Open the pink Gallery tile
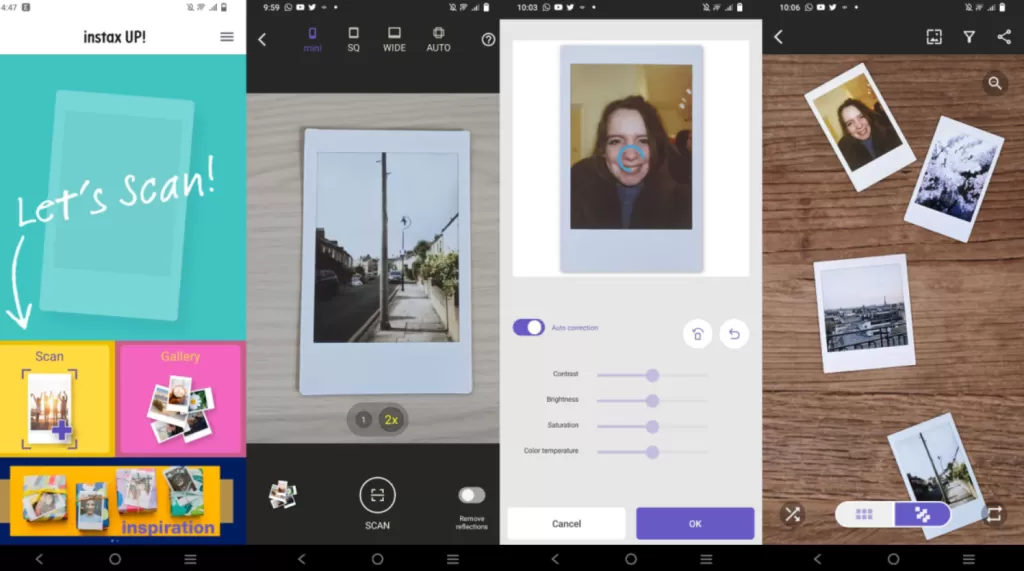The height and width of the screenshot is (571, 1024). (x=180, y=398)
